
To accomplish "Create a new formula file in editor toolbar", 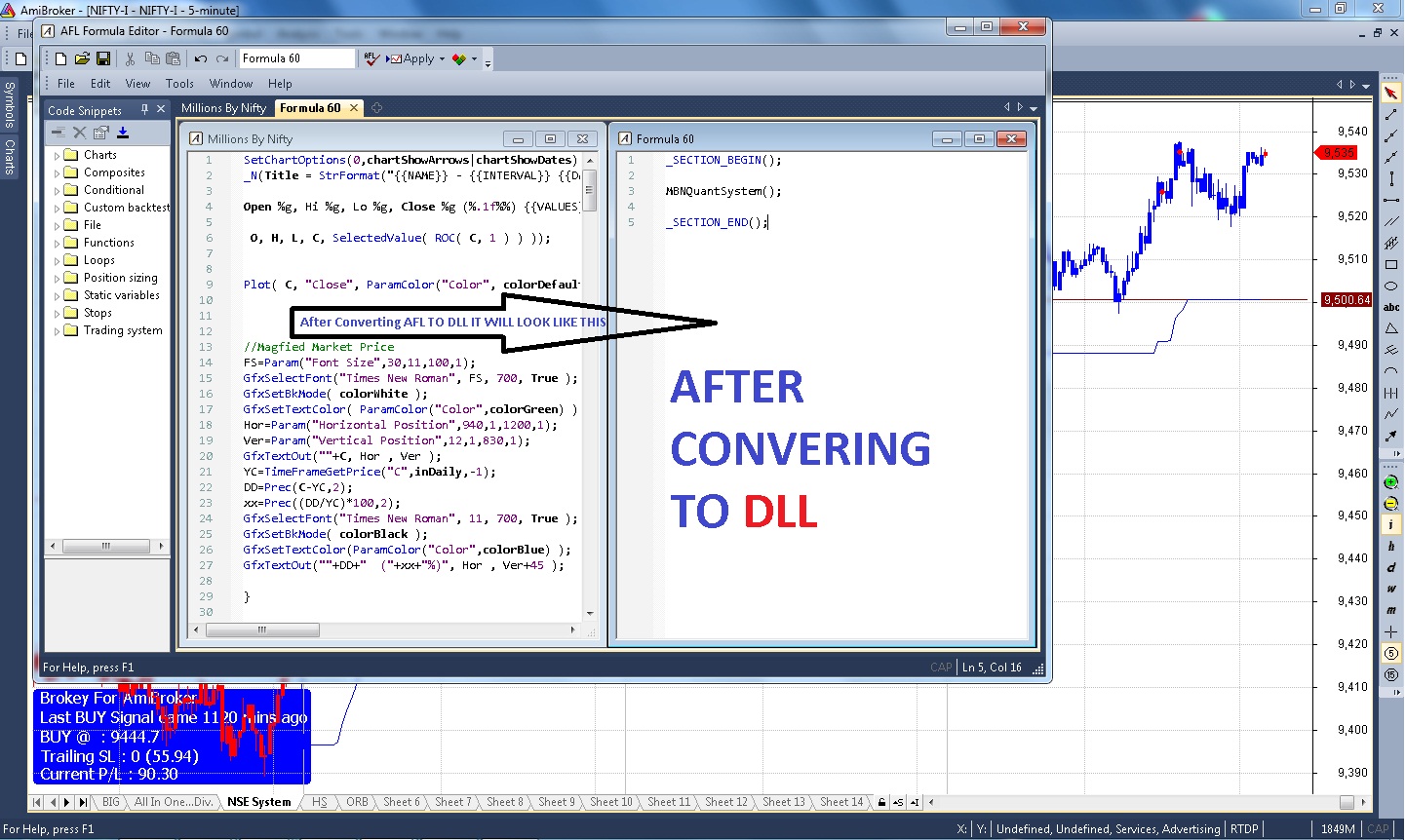I will (60, 58).
